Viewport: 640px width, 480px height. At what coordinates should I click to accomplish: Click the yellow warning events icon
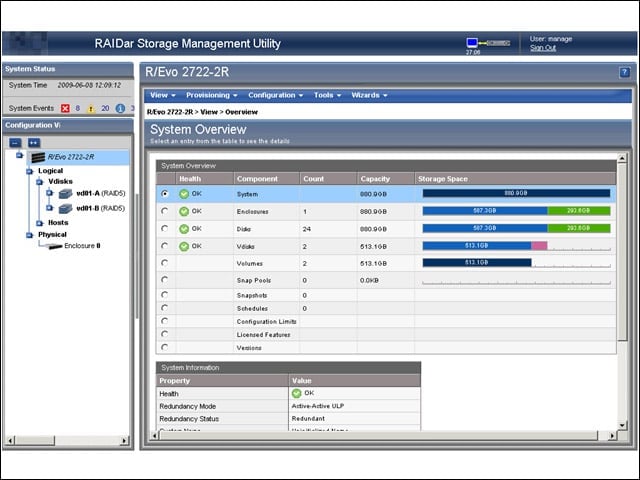tap(91, 109)
